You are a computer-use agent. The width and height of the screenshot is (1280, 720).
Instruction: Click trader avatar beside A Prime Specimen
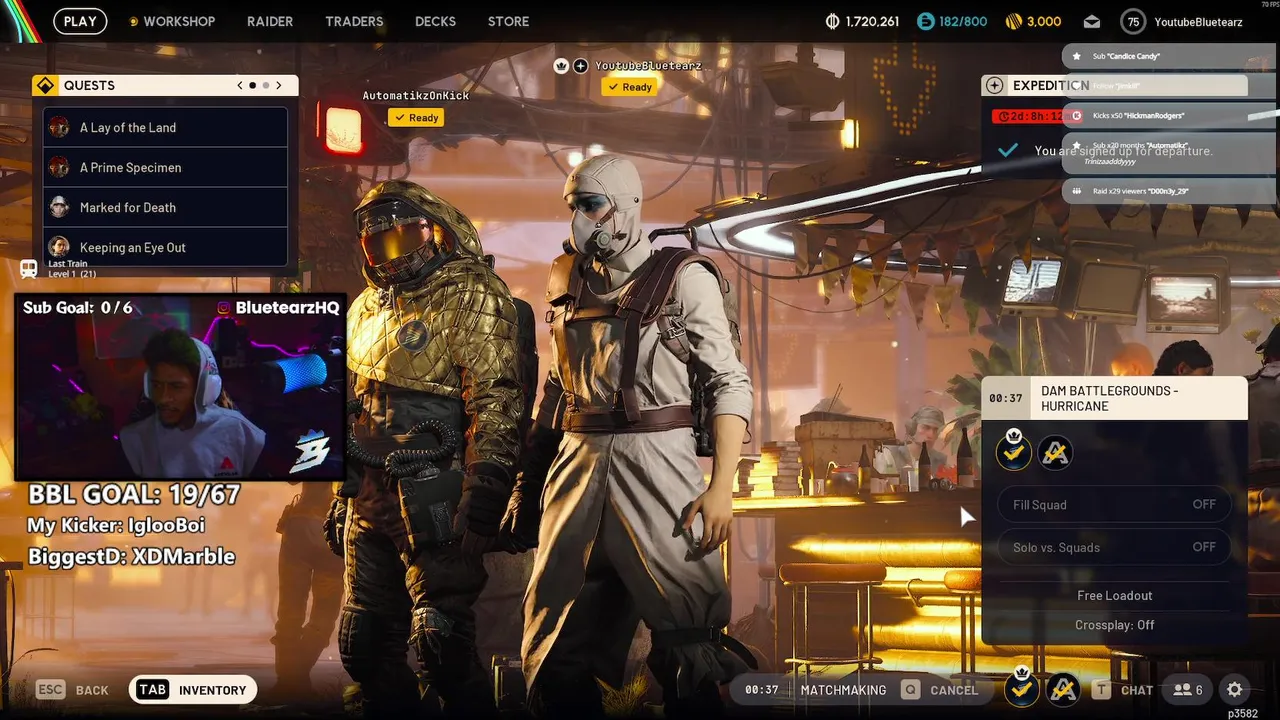tap(59, 167)
